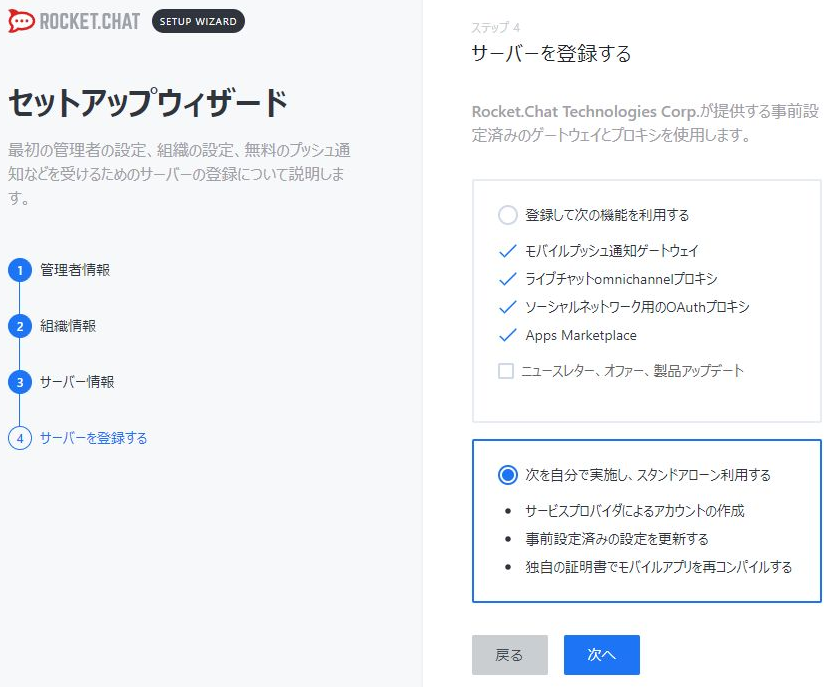Click checkmark beside Apps Marketplace
This screenshot has width=836, height=687.
(x=508, y=335)
